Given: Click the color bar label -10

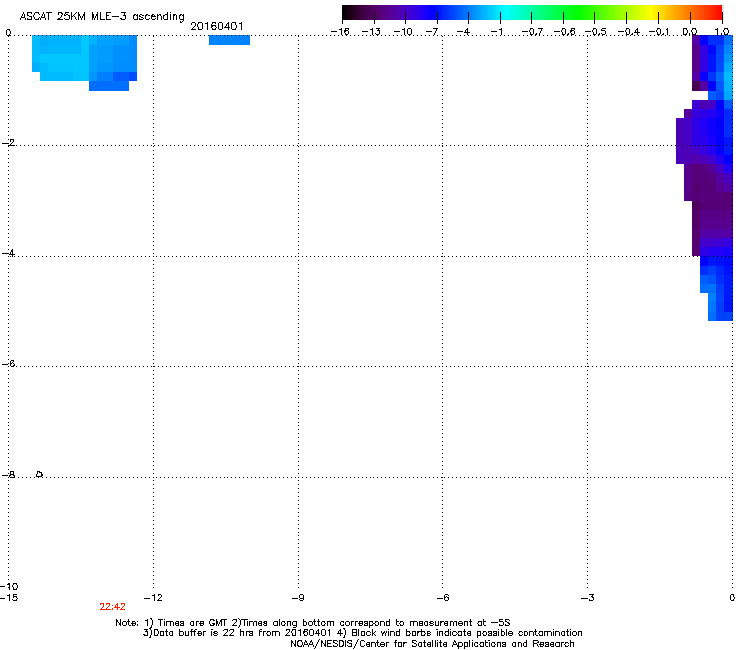Looking at the screenshot, I should [403, 32].
